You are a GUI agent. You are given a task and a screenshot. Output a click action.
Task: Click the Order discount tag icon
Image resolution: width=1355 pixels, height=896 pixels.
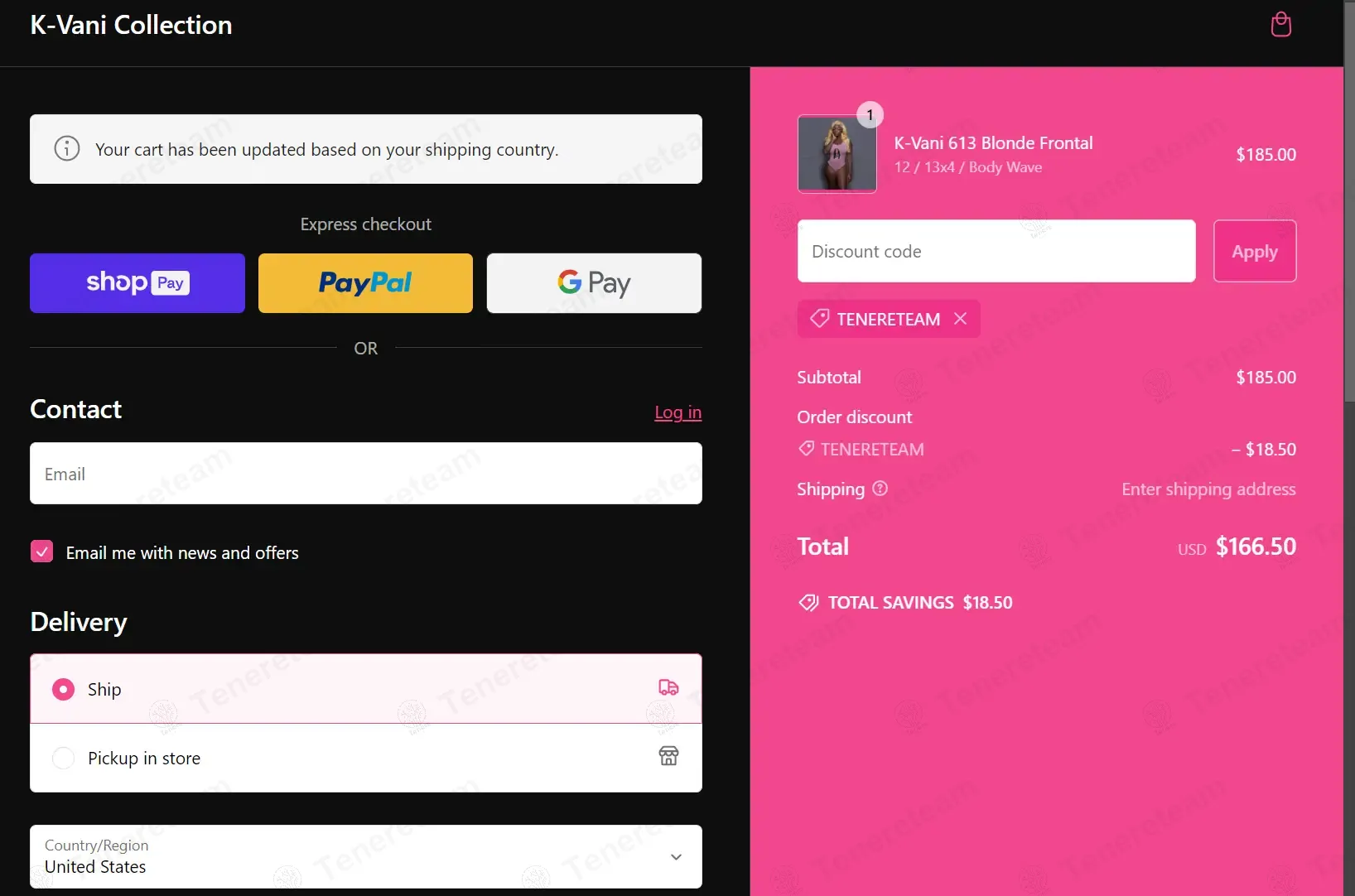(806, 449)
